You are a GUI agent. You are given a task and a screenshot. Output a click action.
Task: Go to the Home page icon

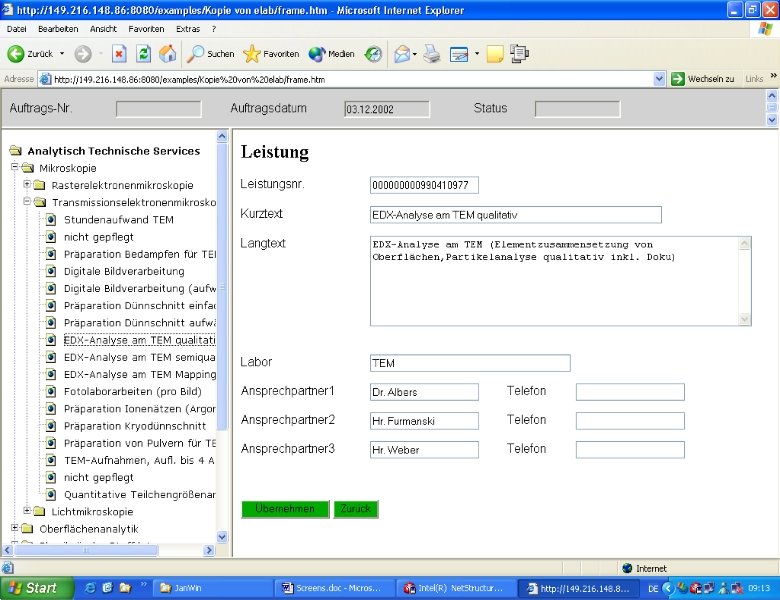click(x=168, y=54)
